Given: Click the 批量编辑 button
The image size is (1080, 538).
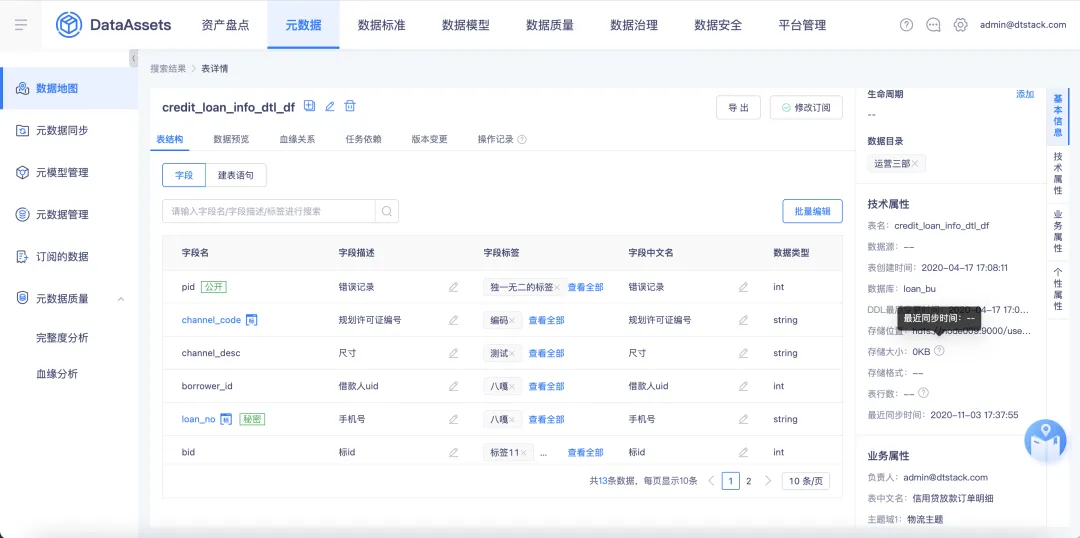Looking at the screenshot, I should pyautogui.click(x=812, y=211).
